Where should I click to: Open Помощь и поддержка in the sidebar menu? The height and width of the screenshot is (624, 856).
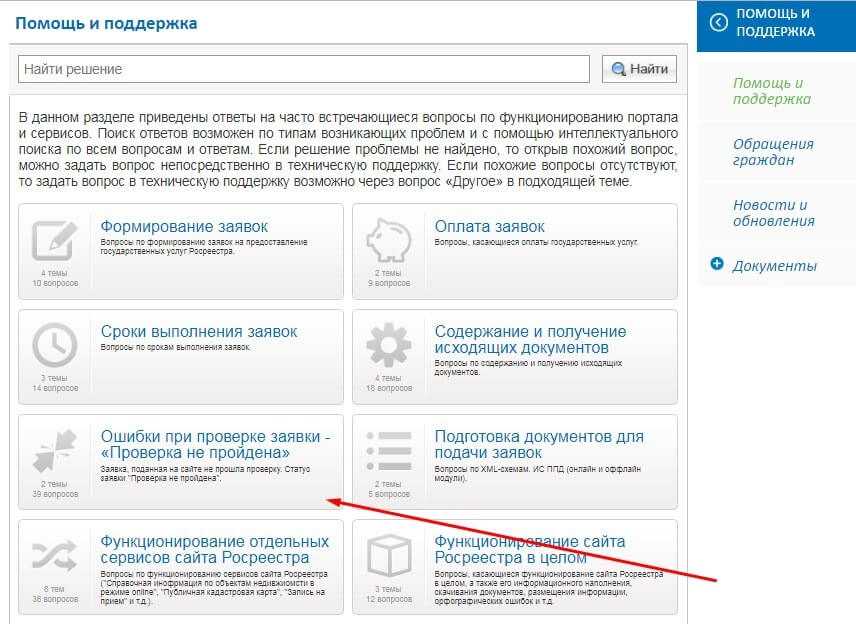[x=771, y=91]
